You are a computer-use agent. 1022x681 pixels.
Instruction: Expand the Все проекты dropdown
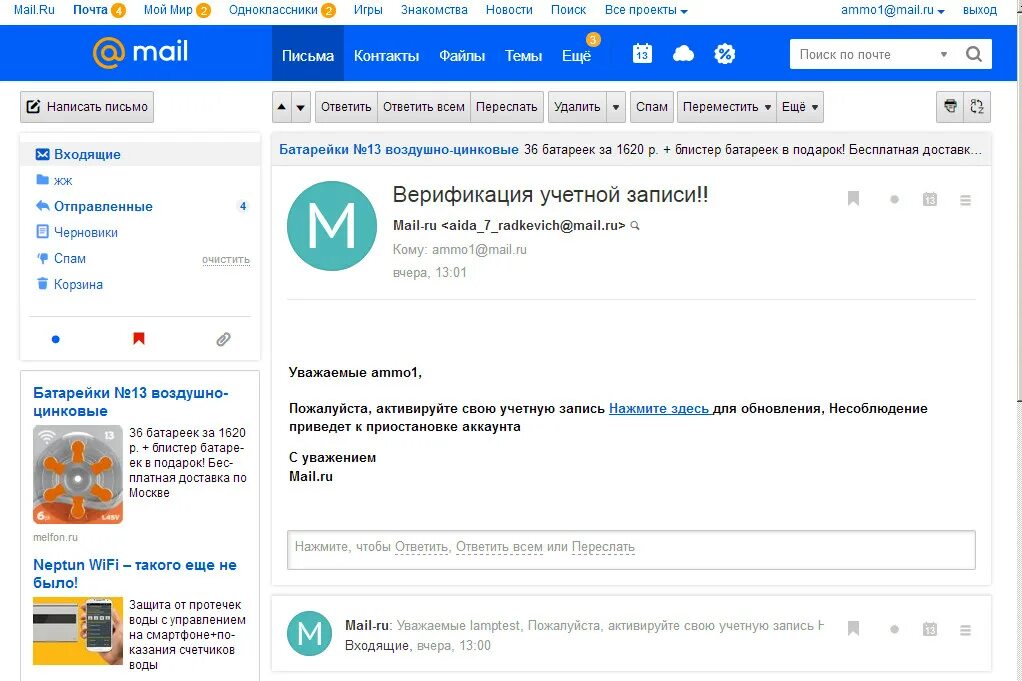tap(646, 10)
